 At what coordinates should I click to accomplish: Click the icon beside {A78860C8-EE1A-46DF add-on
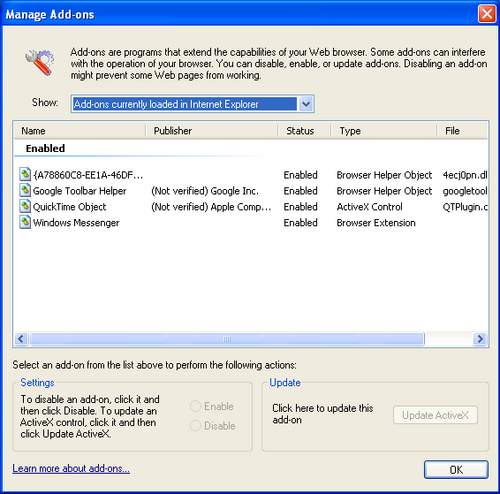[25, 174]
